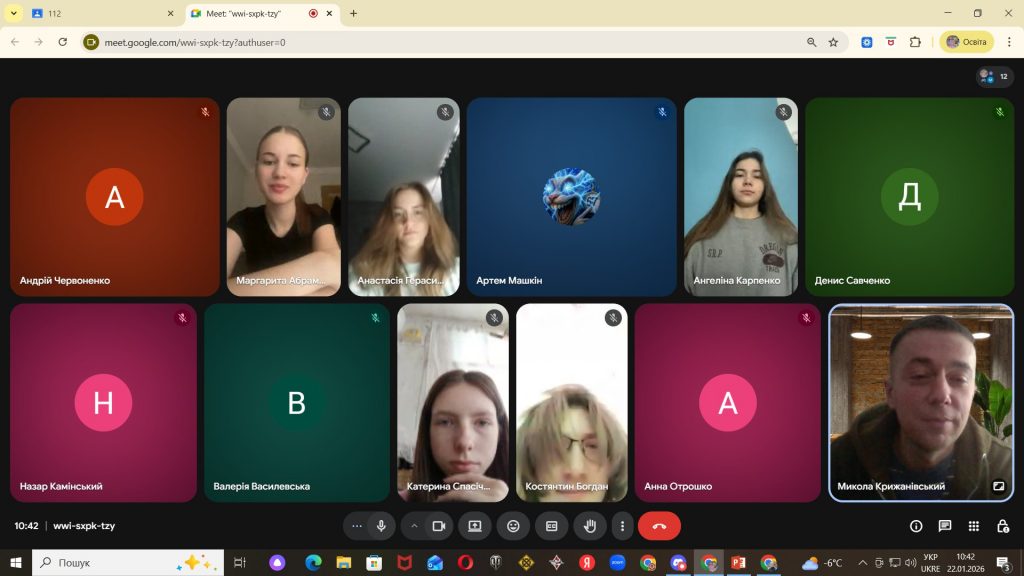Show meeting details info icon
This screenshot has height=576, width=1024.
[915, 526]
